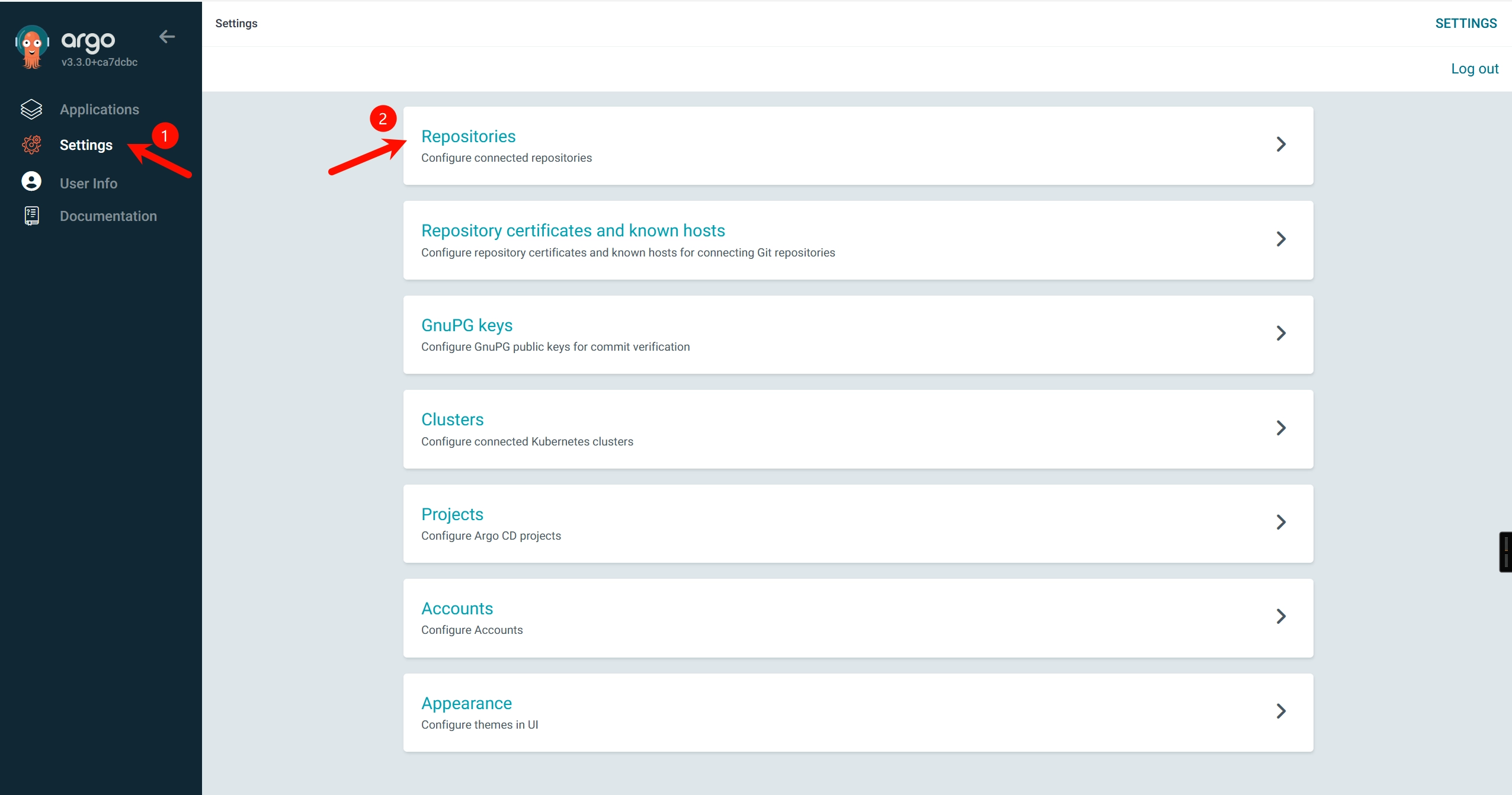Click the Repositories heading
The image size is (1512, 795).
click(468, 136)
